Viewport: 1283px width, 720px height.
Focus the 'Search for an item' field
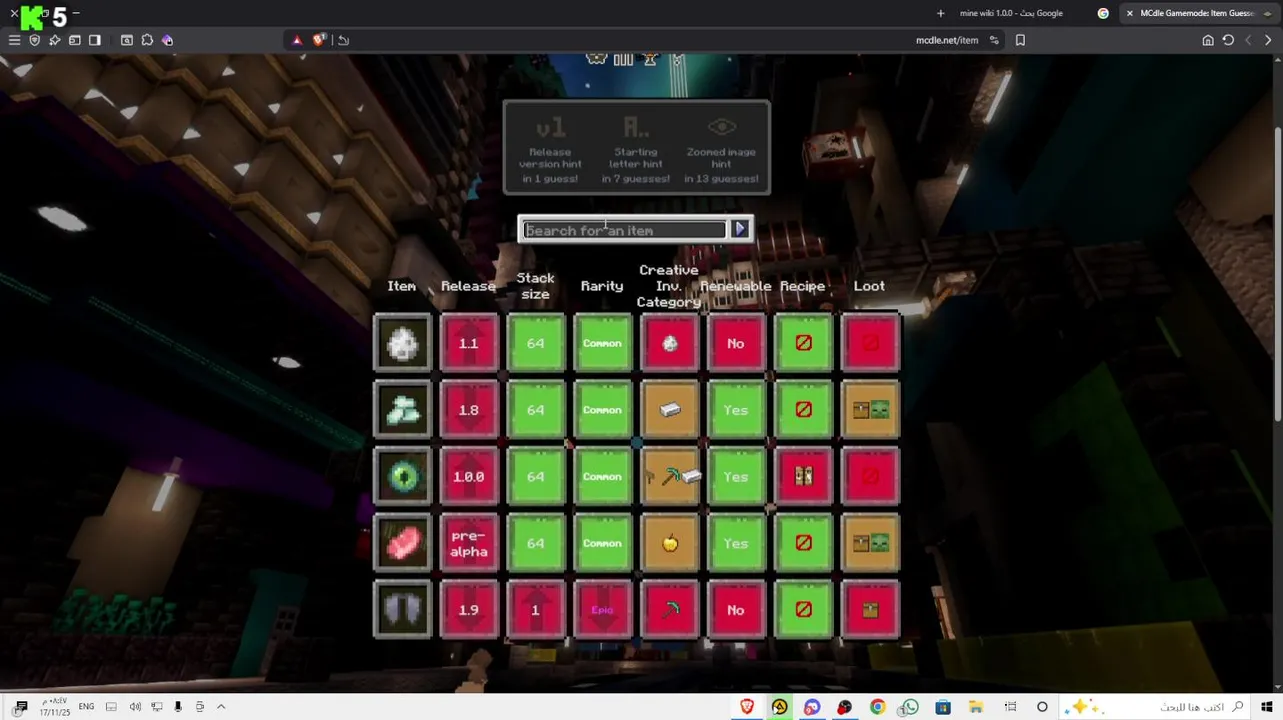coord(625,230)
